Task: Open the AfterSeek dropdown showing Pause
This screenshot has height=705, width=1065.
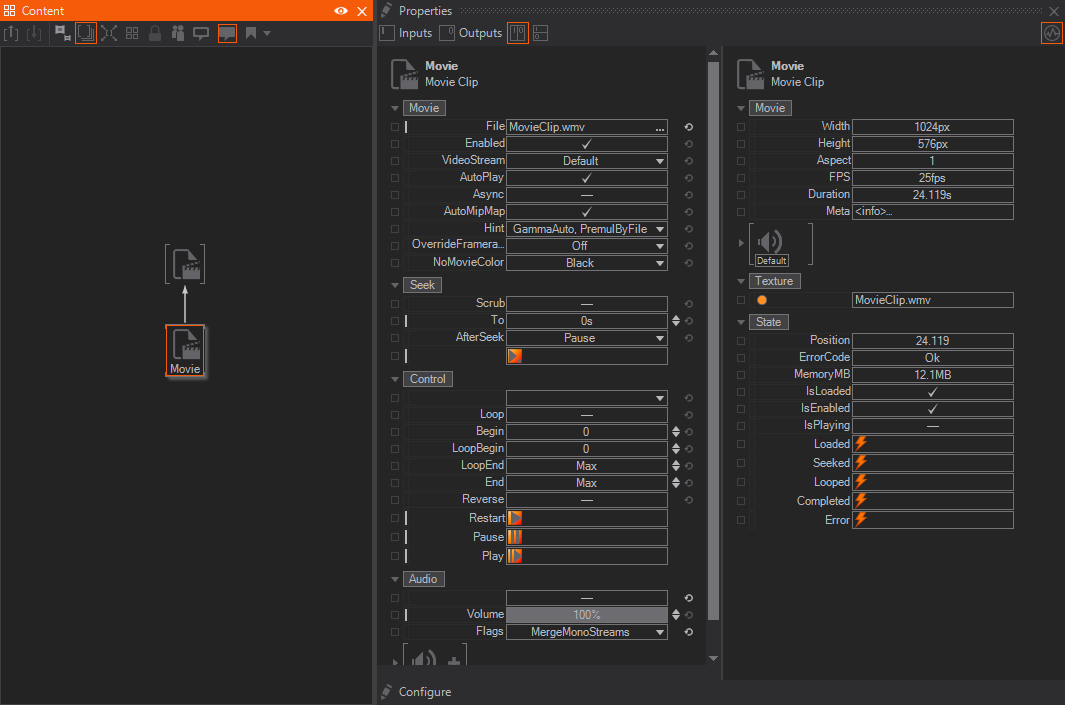Action: (586, 338)
